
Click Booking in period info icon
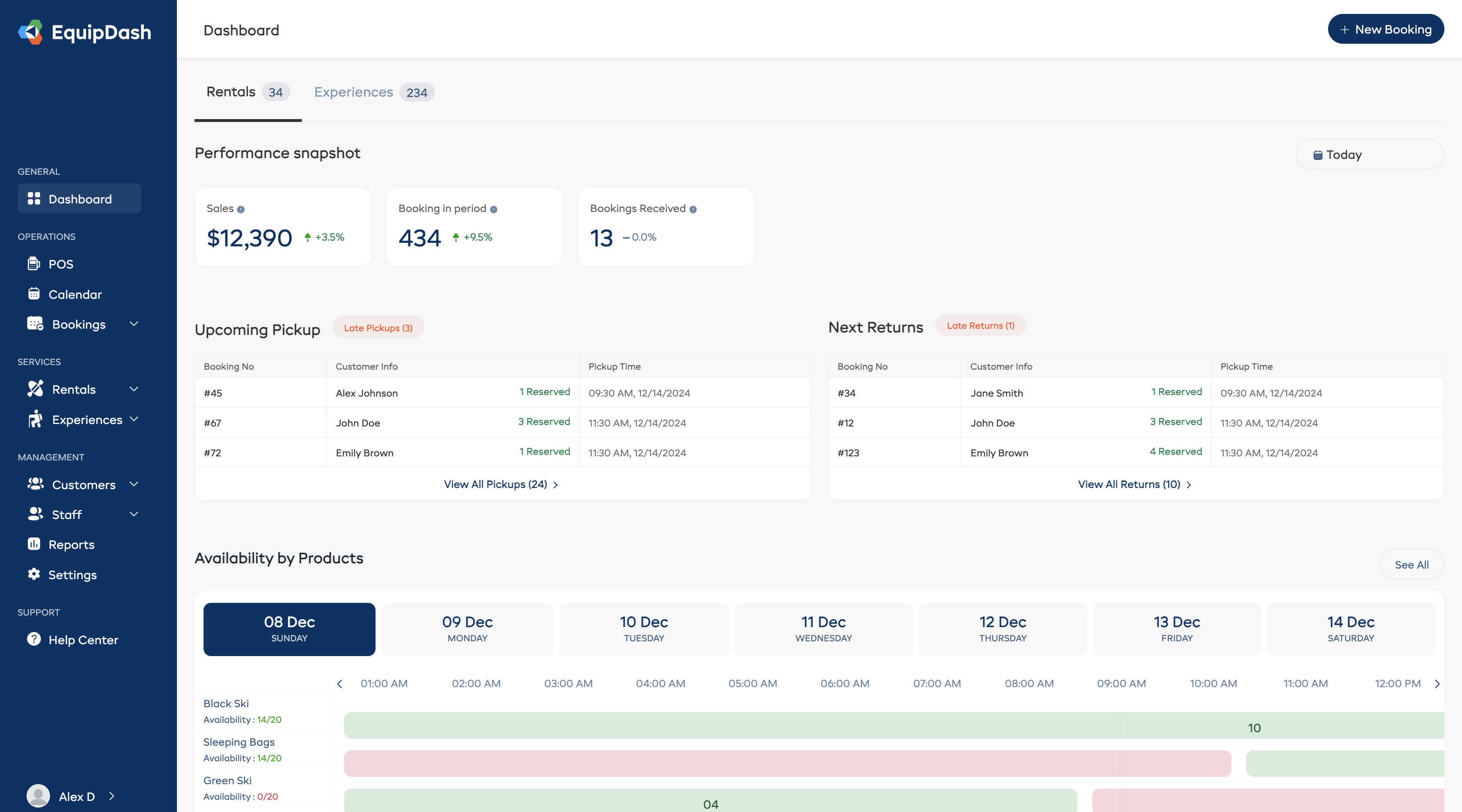tap(494, 209)
